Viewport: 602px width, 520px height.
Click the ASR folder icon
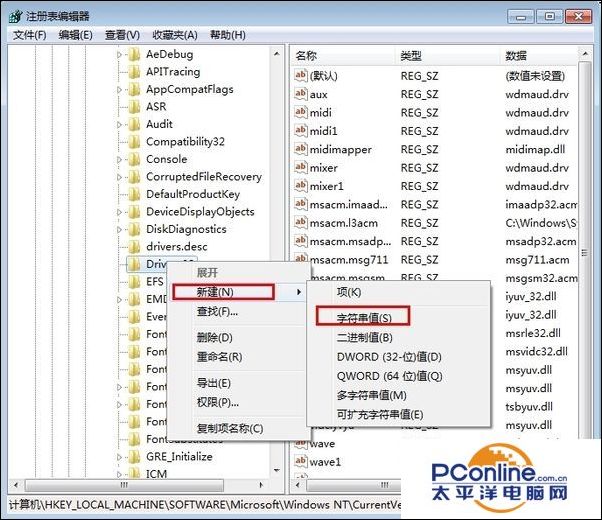(x=134, y=107)
